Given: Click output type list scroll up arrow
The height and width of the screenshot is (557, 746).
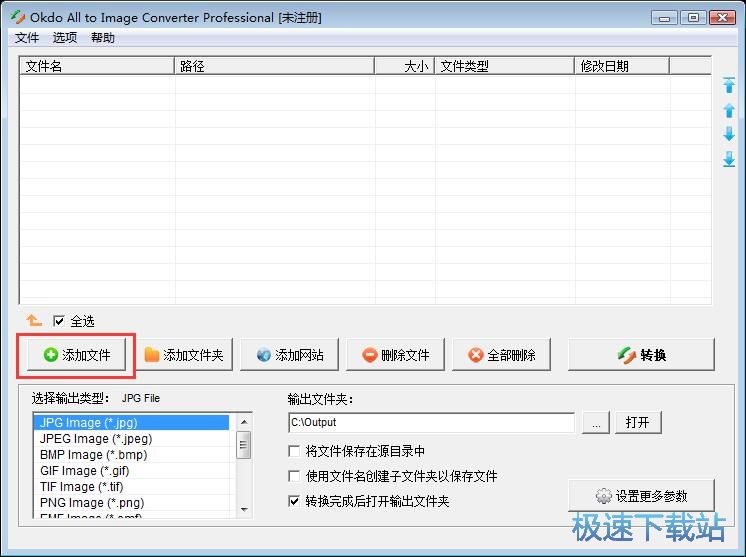Looking at the screenshot, I should tap(244, 422).
